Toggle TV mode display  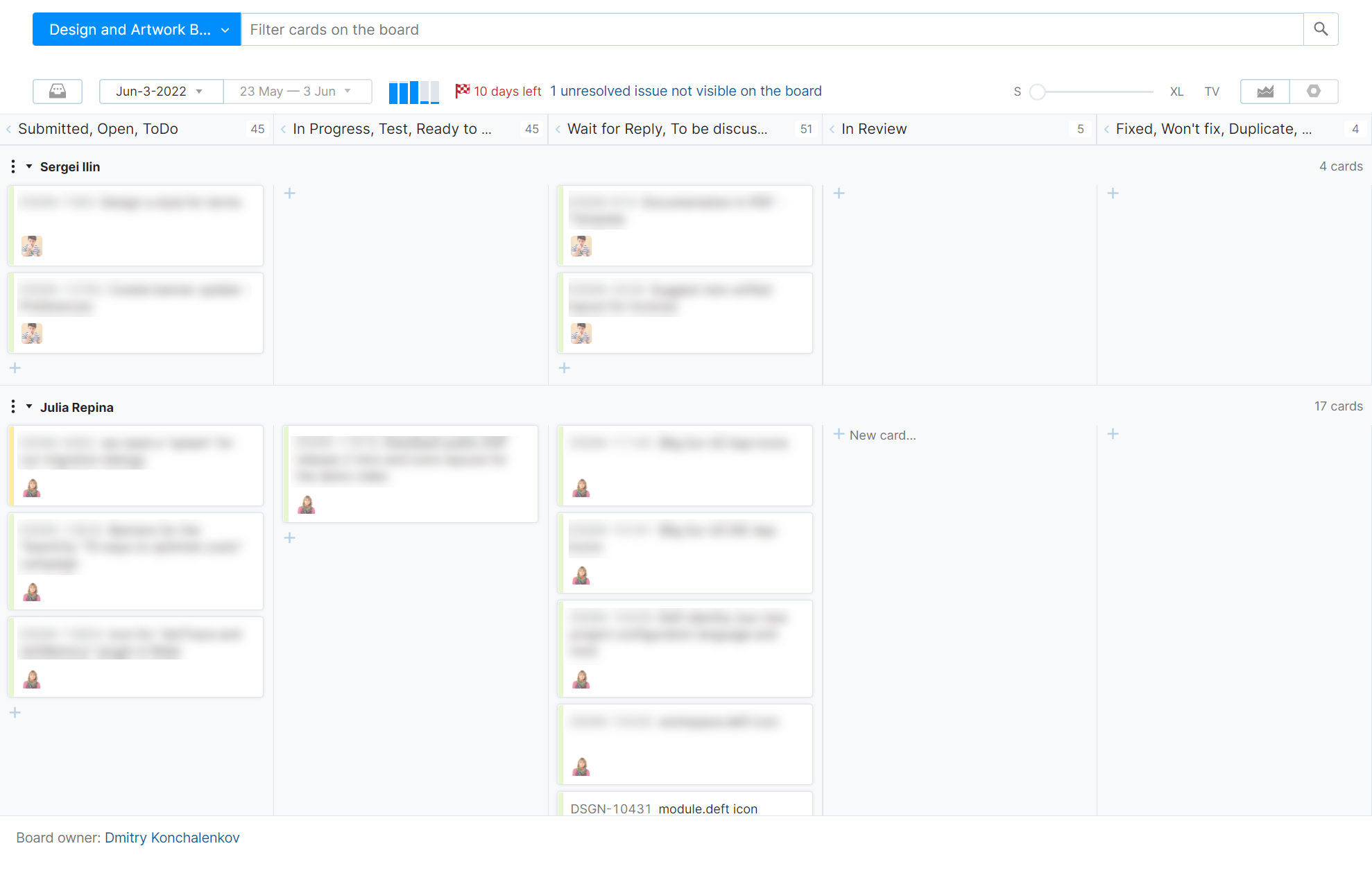tap(1211, 92)
